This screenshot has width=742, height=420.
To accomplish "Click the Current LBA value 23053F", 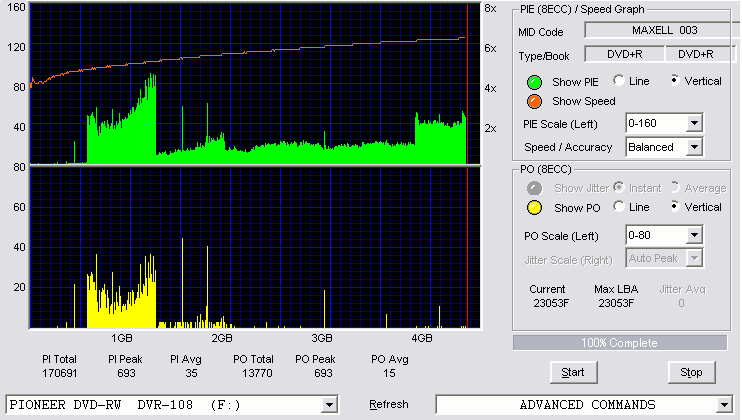I will pyautogui.click(x=551, y=303).
